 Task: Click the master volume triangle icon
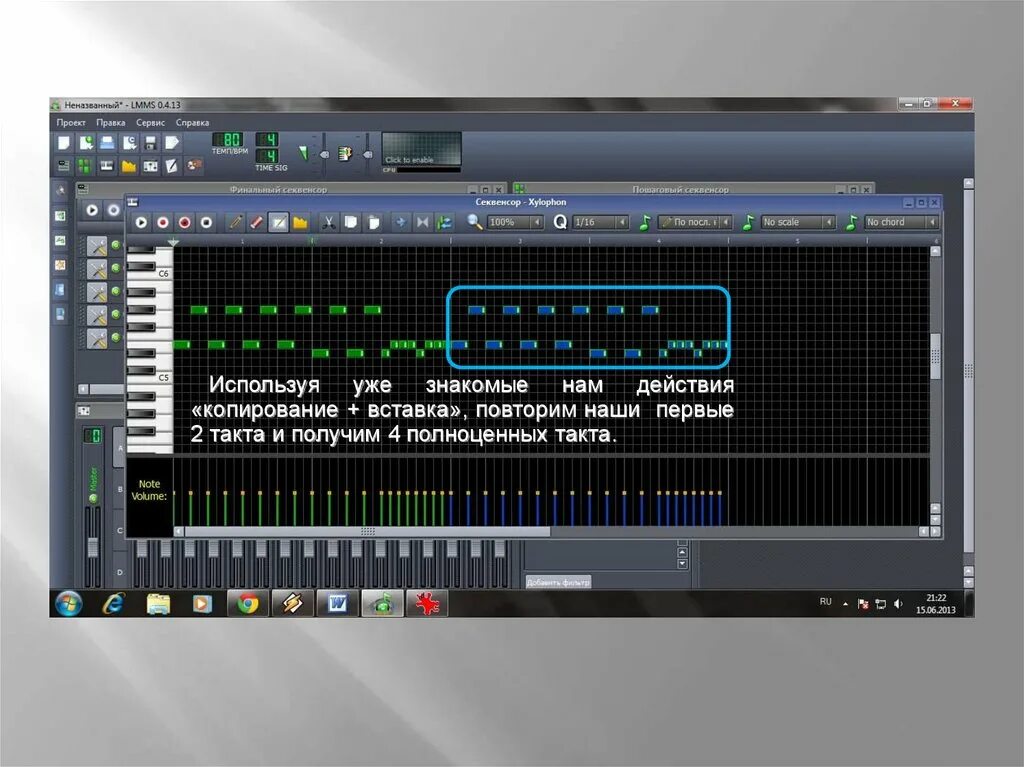coord(303,152)
